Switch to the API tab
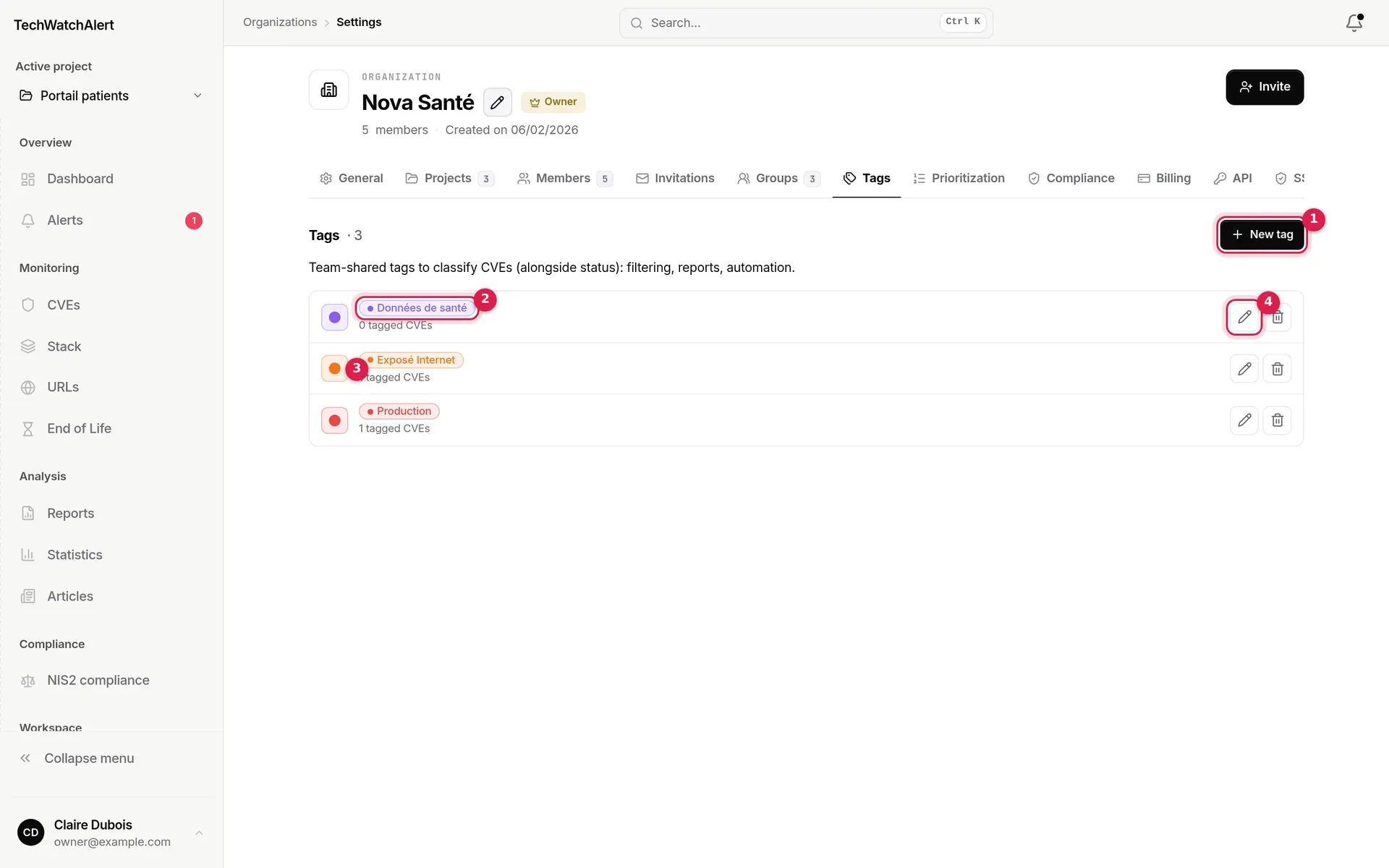 point(1233,179)
